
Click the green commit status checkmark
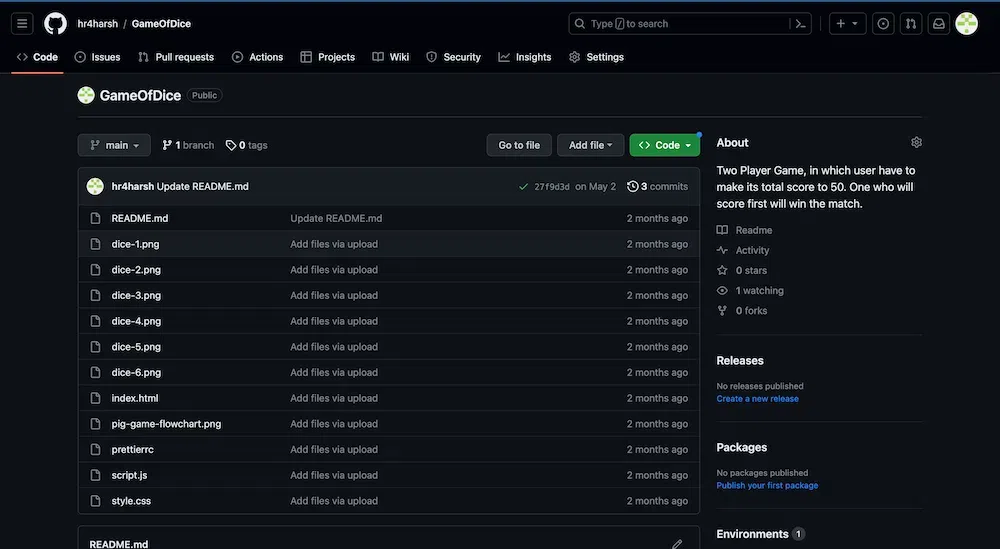(524, 187)
